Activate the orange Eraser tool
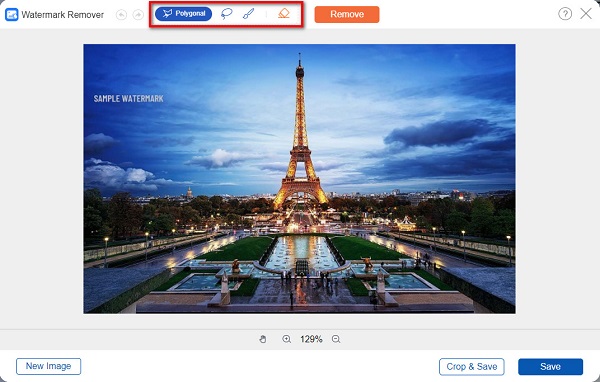 point(284,14)
